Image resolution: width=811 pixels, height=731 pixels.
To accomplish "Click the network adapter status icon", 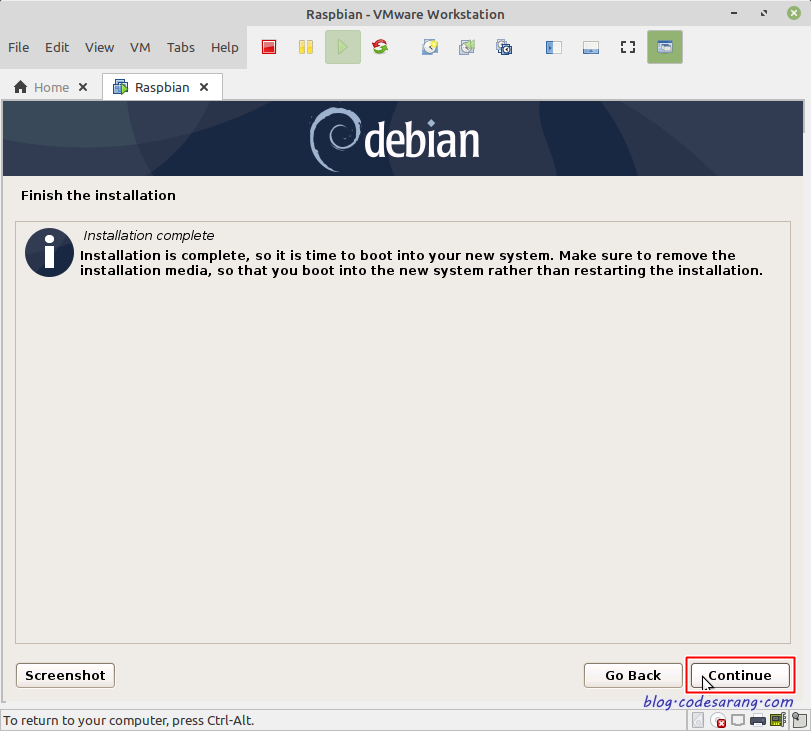I will (x=738, y=720).
